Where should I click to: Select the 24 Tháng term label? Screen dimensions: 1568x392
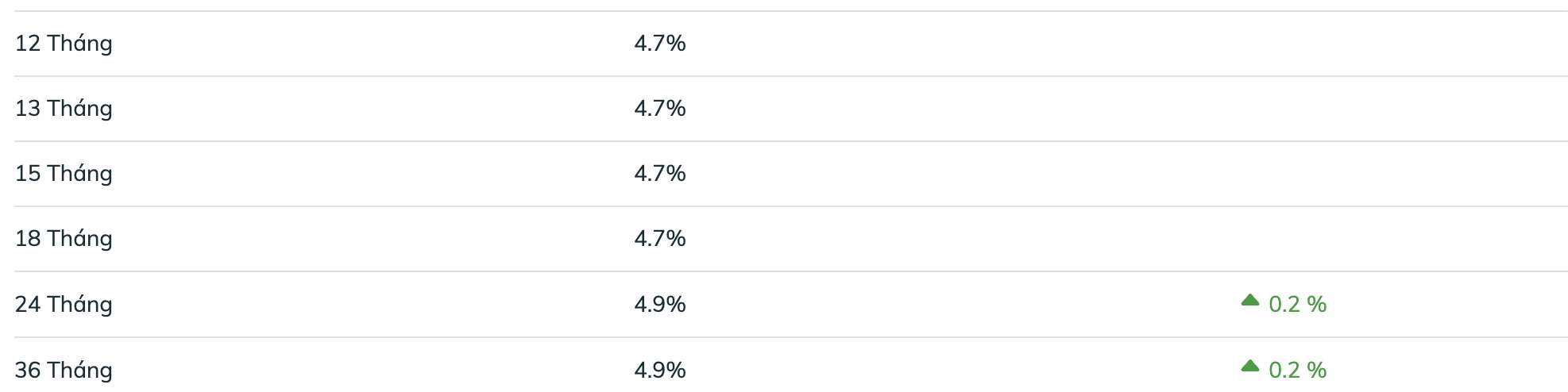(64, 304)
